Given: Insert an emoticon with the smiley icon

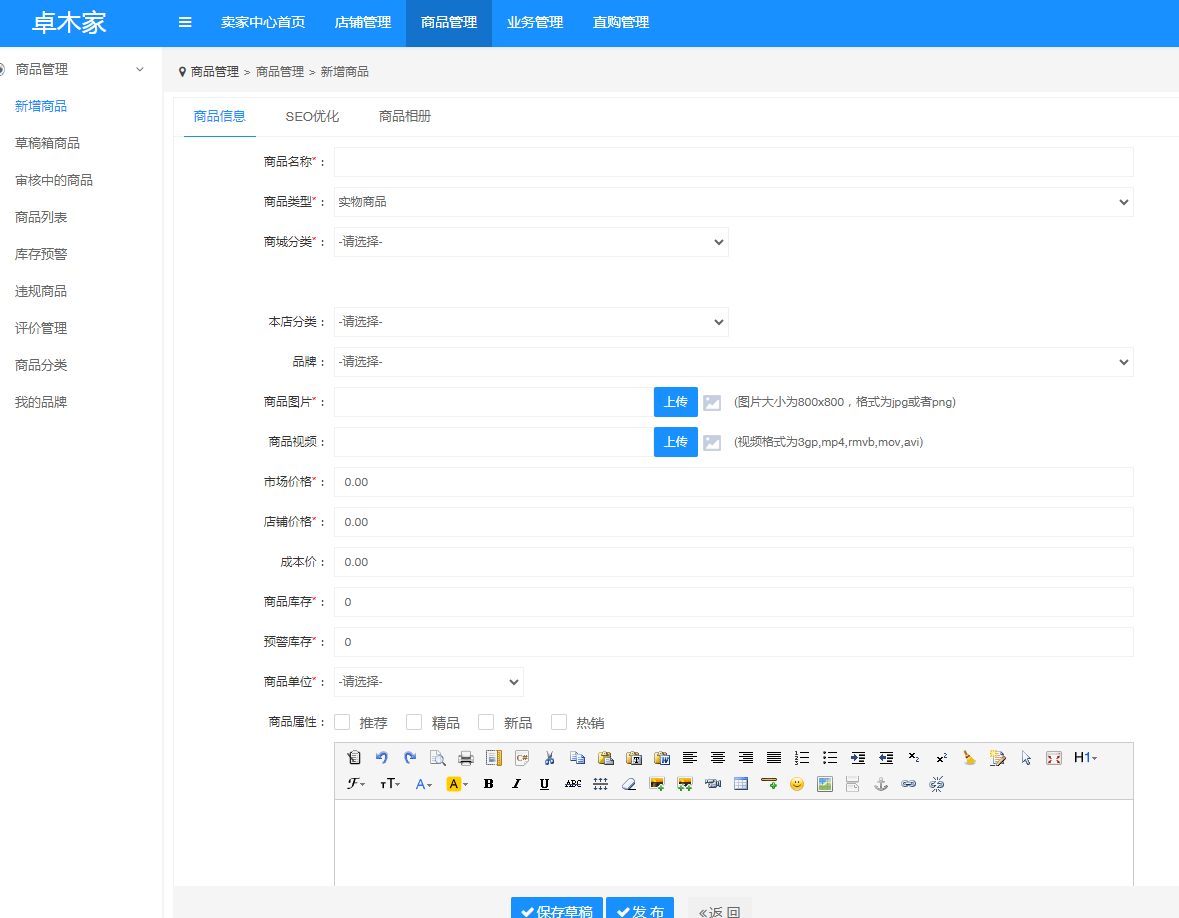Looking at the screenshot, I should point(796,784).
